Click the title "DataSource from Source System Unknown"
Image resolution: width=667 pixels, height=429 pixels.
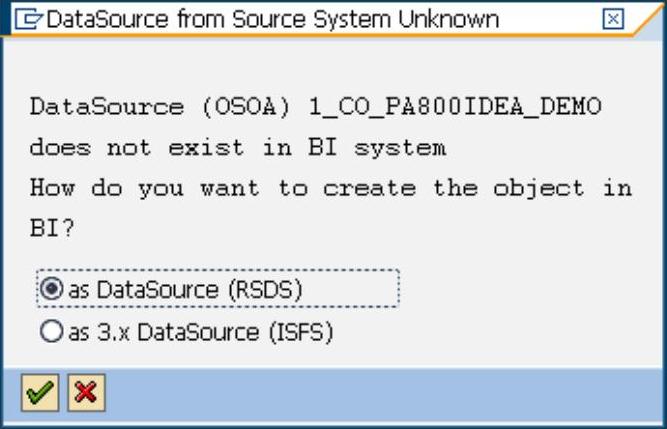click(x=272, y=18)
